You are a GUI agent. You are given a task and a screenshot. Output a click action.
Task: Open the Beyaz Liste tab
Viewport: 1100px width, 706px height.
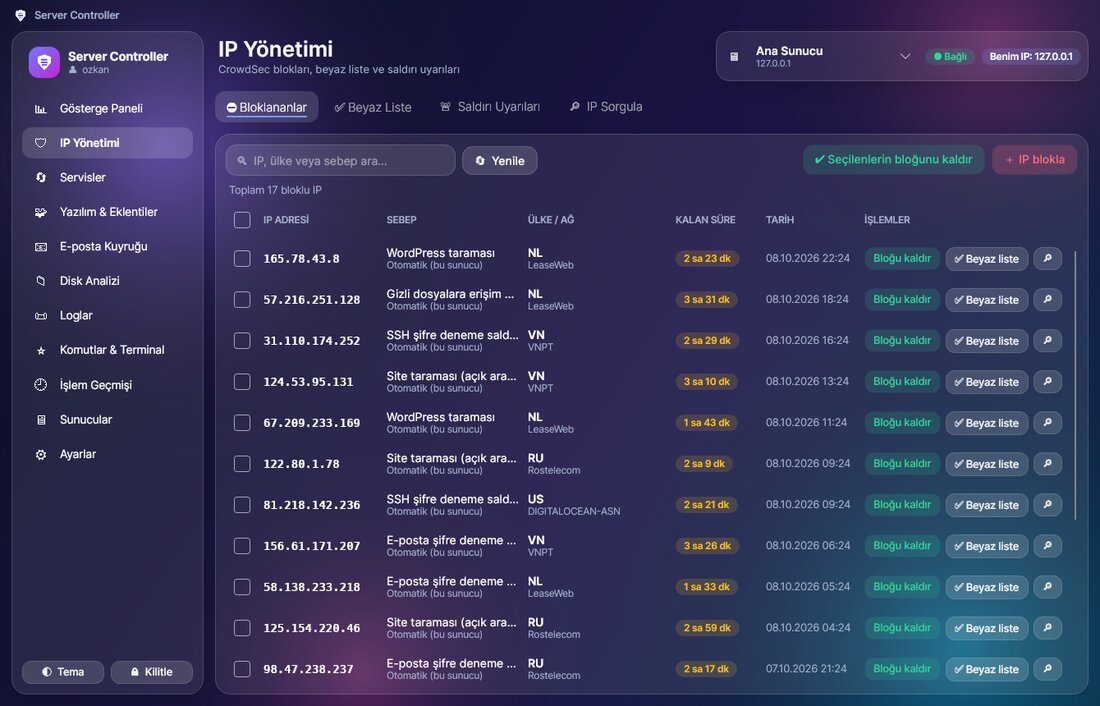pyautogui.click(x=373, y=107)
